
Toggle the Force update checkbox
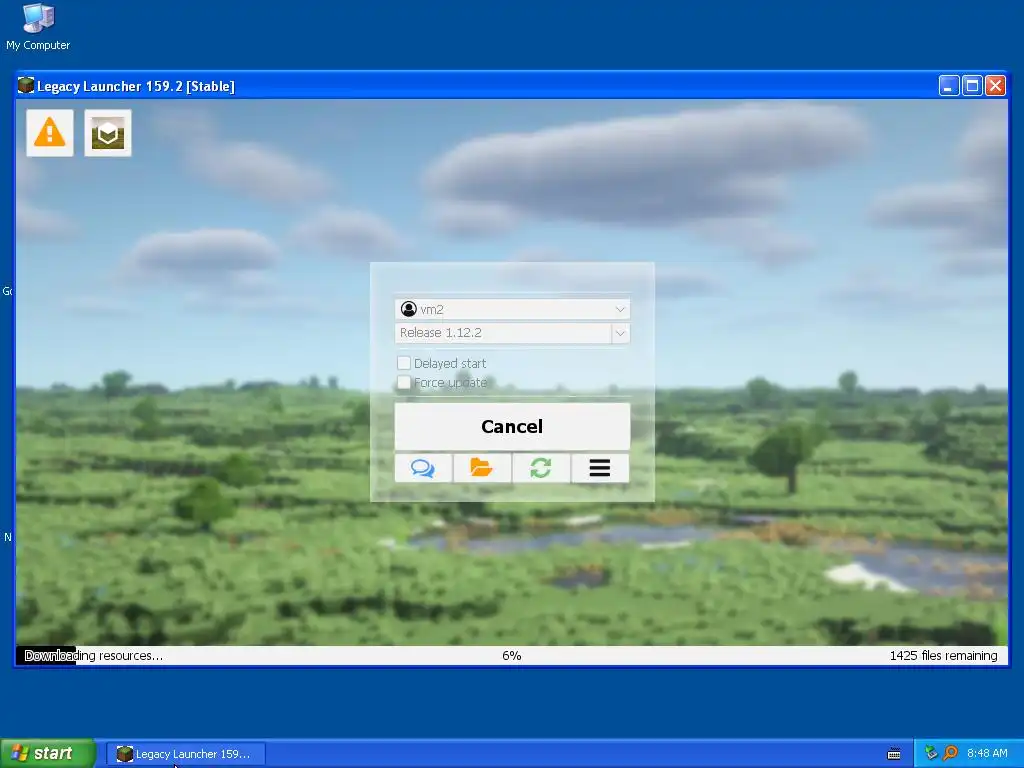tap(404, 382)
